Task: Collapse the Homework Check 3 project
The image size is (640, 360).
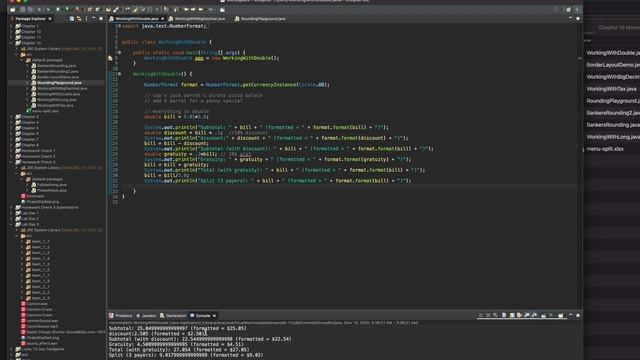Action: tap(11, 162)
